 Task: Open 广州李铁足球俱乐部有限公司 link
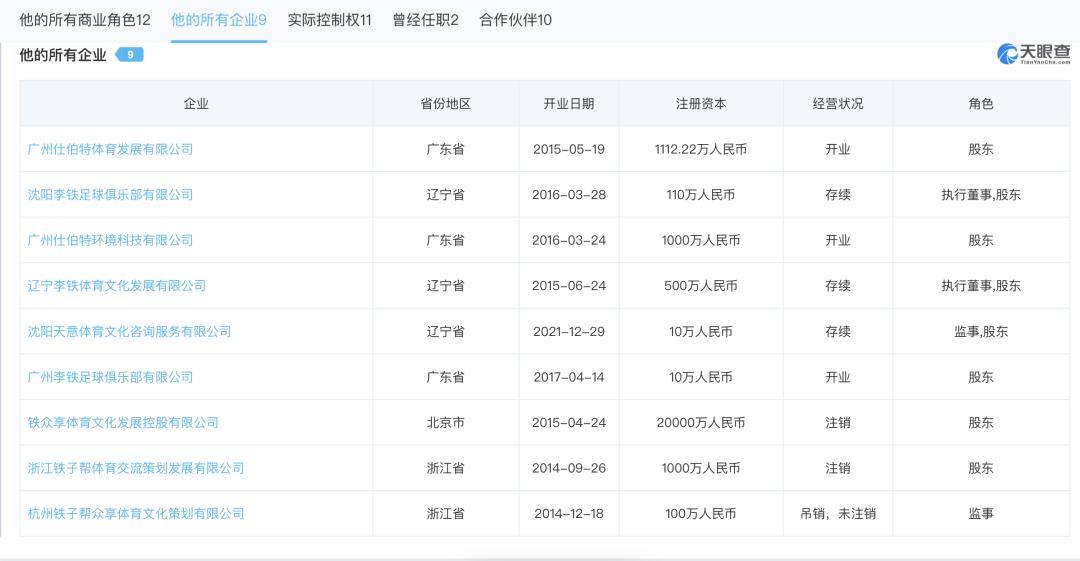coord(110,377)
